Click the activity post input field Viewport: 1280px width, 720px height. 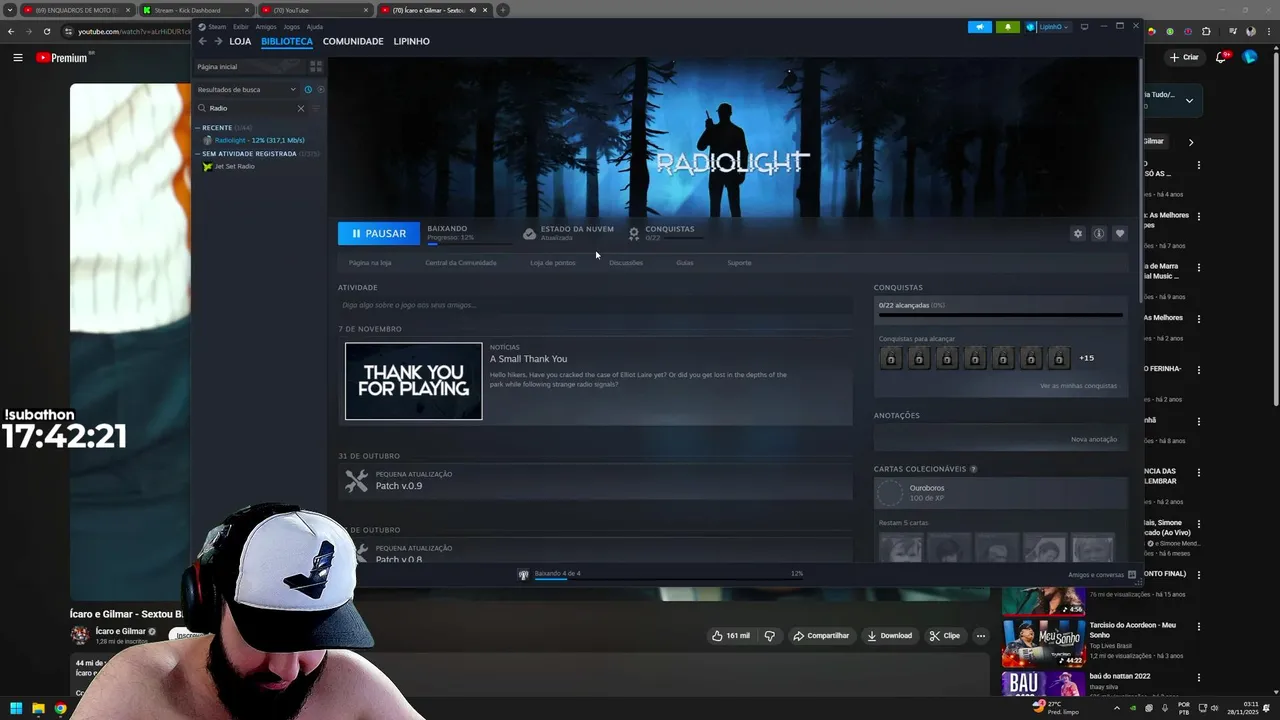pyautogui.click(x=595, y=305)
